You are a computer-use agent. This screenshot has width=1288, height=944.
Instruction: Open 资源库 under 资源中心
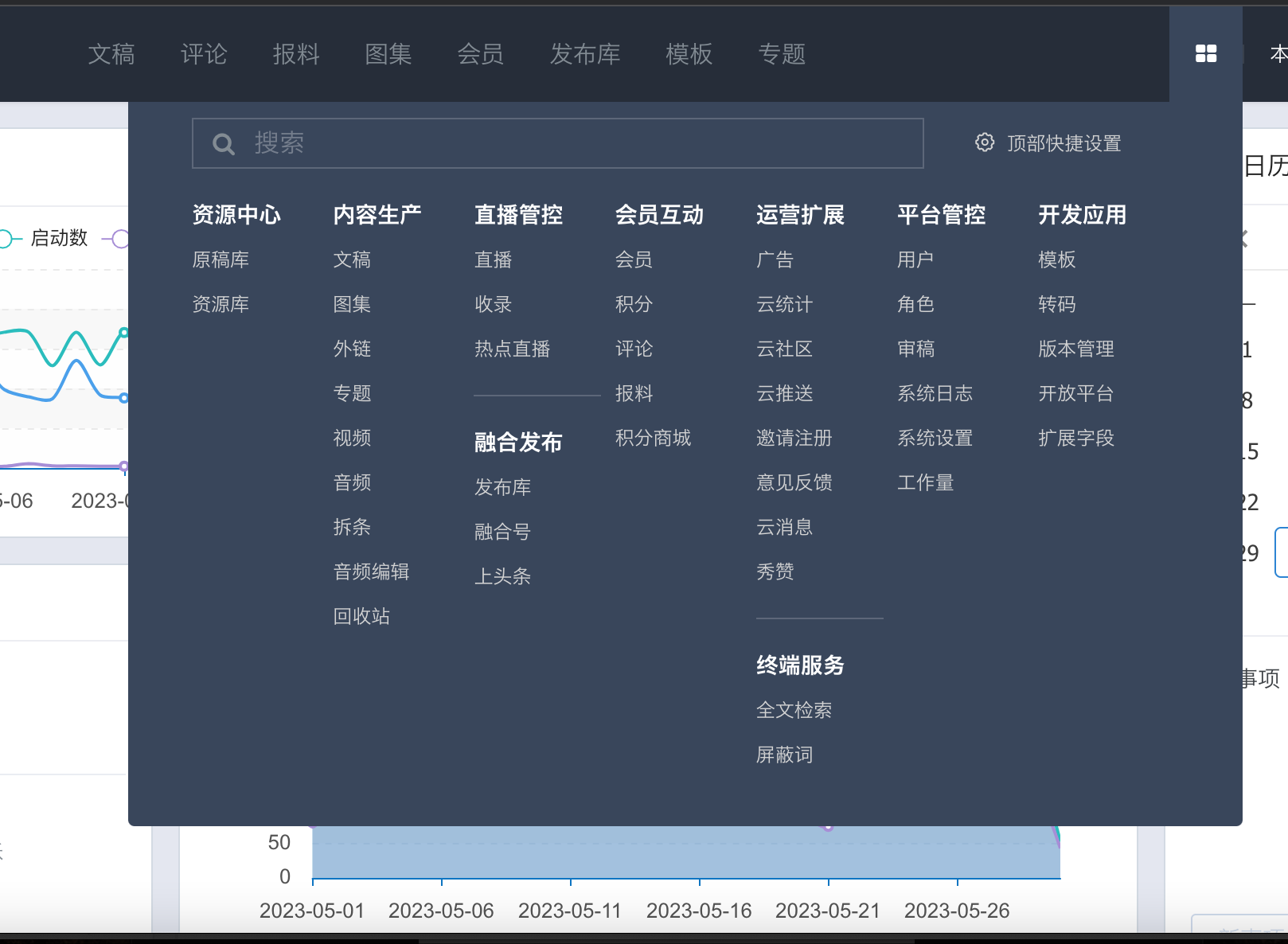221,304
